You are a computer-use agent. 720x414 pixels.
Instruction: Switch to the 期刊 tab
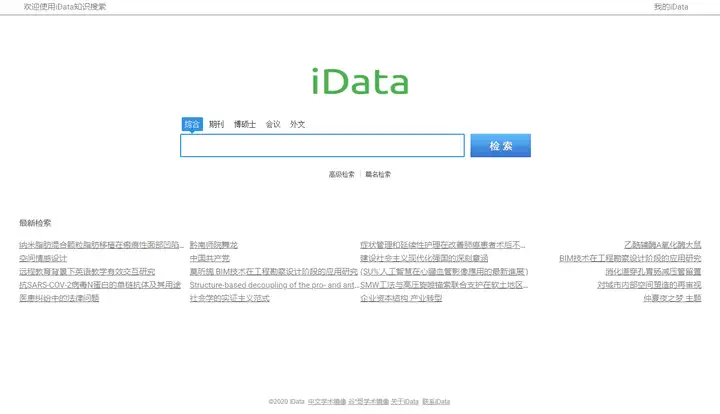coord(216,124)
